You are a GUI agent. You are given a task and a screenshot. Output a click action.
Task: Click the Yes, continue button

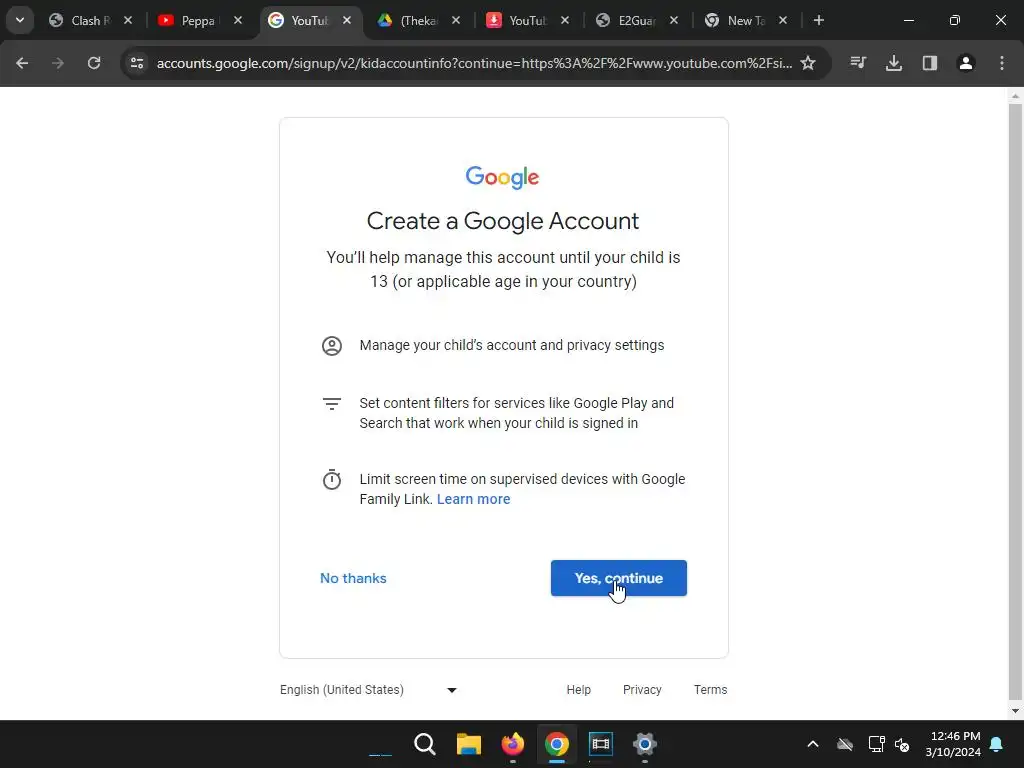[618, 578]
